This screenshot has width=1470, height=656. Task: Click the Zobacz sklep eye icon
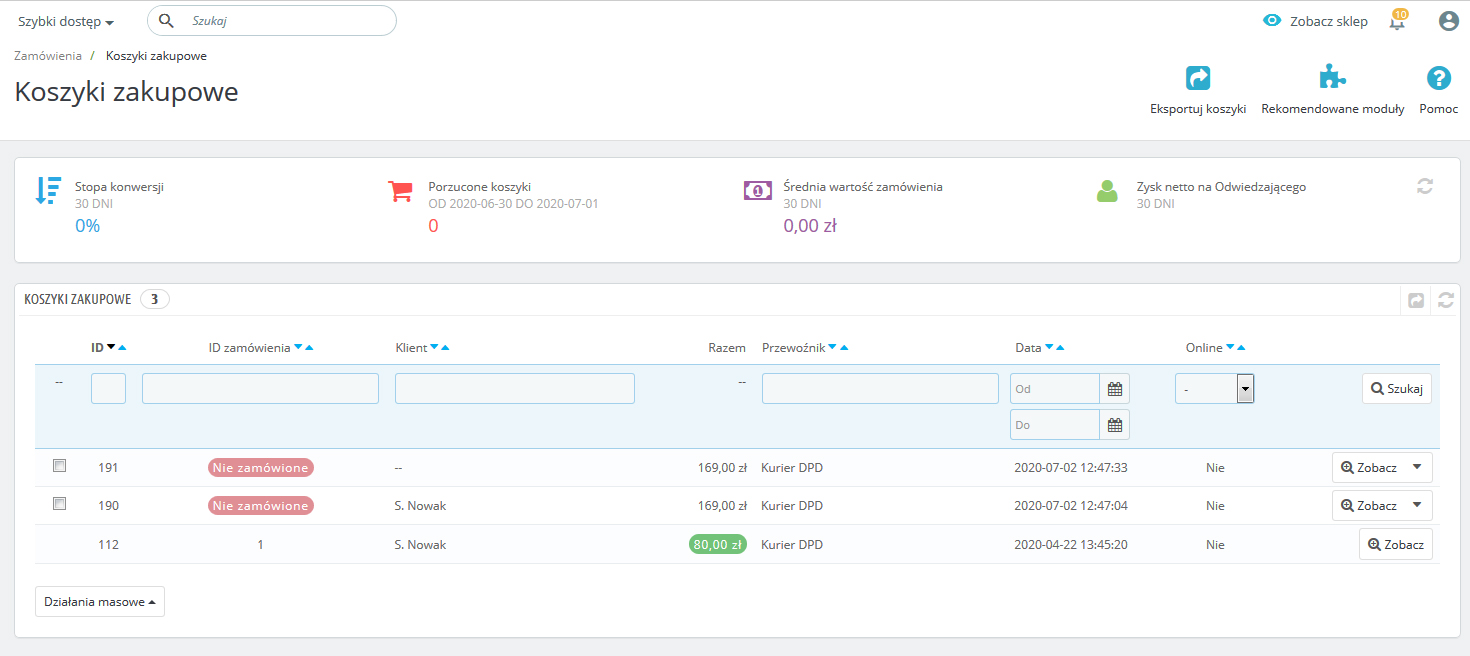pyautogui.click(x=1272, y=21)
